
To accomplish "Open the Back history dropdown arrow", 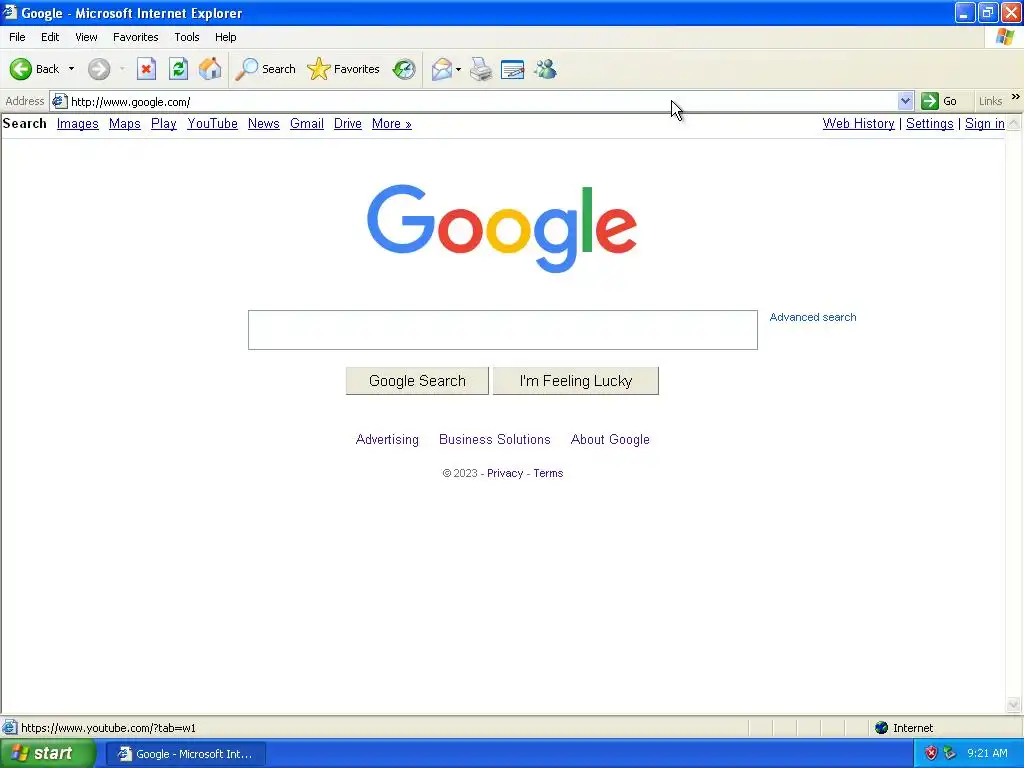I will pos(71,69).
